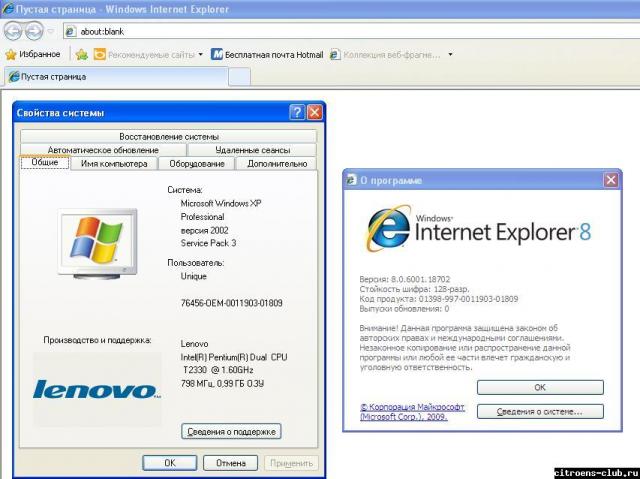Click the browser Back arrow button

point(13,30)
